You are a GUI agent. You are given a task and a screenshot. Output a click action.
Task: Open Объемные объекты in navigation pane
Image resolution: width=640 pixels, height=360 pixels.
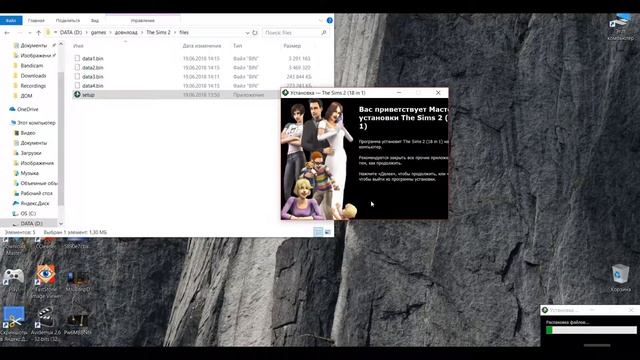click(x=39, y=183)
